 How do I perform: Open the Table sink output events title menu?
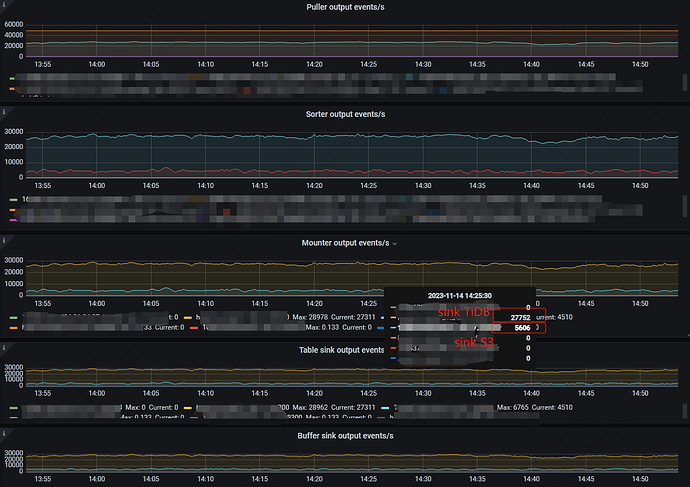coord(341,350)
